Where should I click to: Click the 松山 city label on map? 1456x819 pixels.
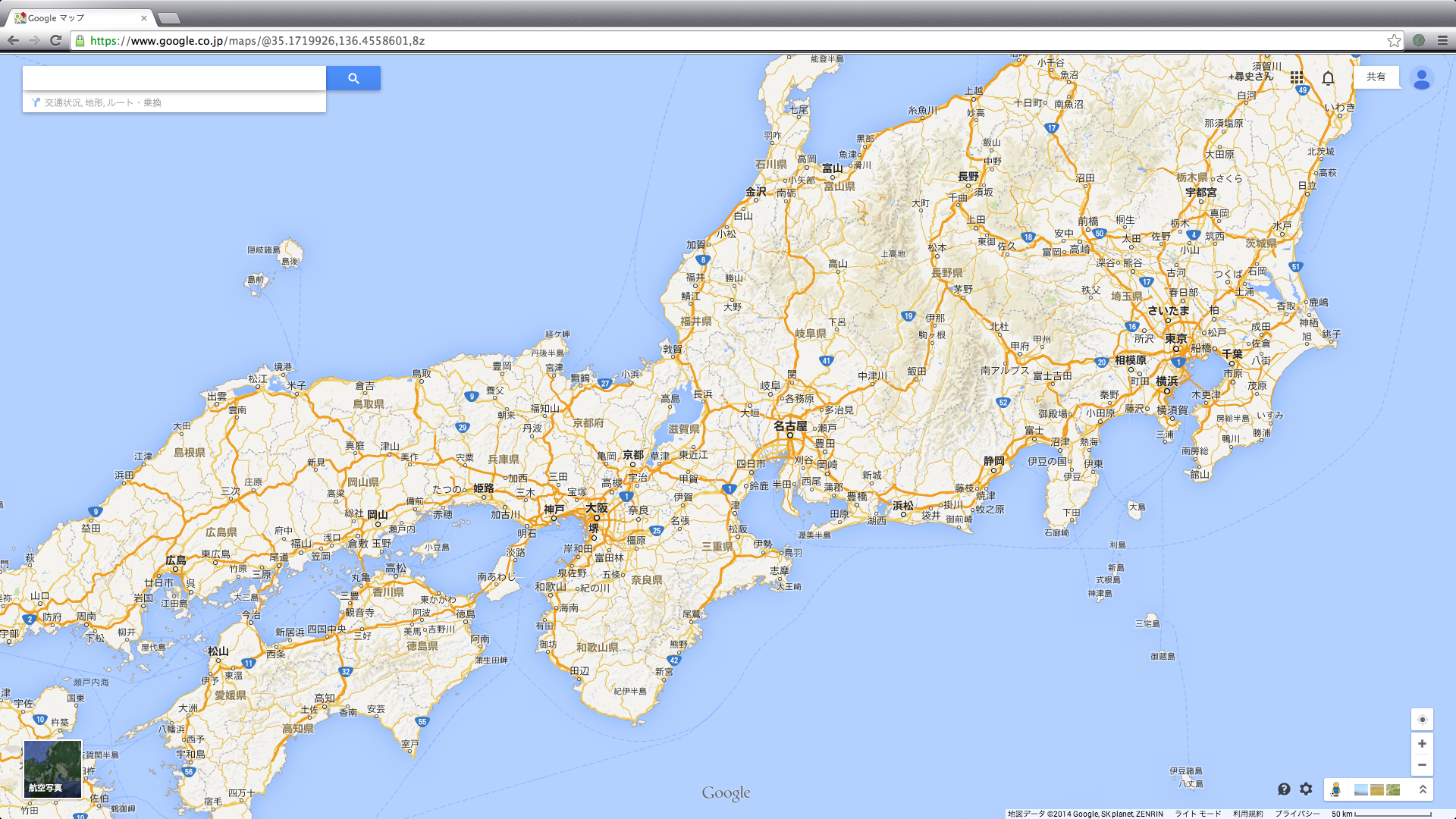tap(218, 651)
